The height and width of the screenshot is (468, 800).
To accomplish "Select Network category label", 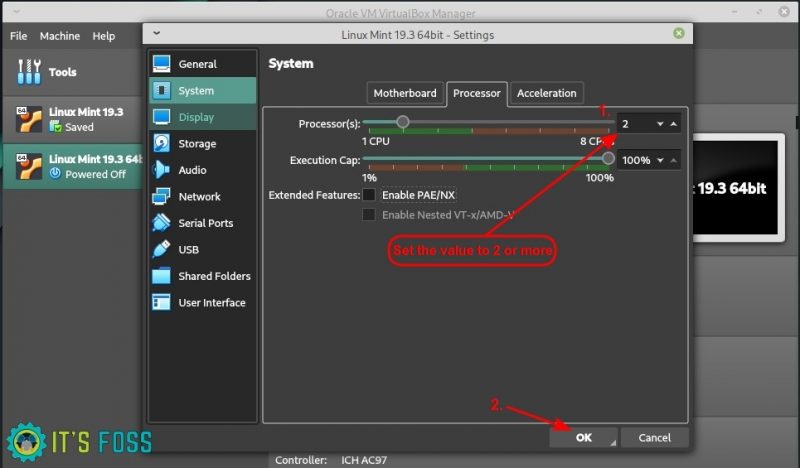I will point(199,197).
